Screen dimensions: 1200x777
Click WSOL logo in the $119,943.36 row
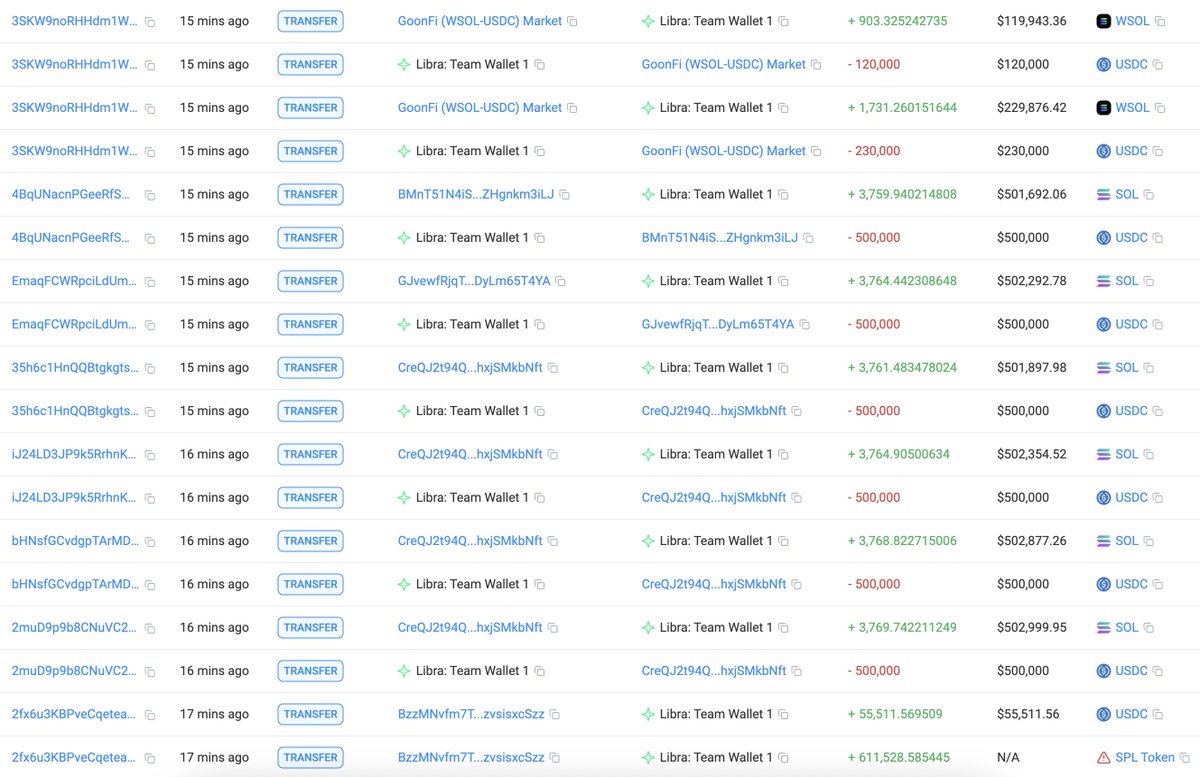pyautogui.click(x=1104, y=21)
